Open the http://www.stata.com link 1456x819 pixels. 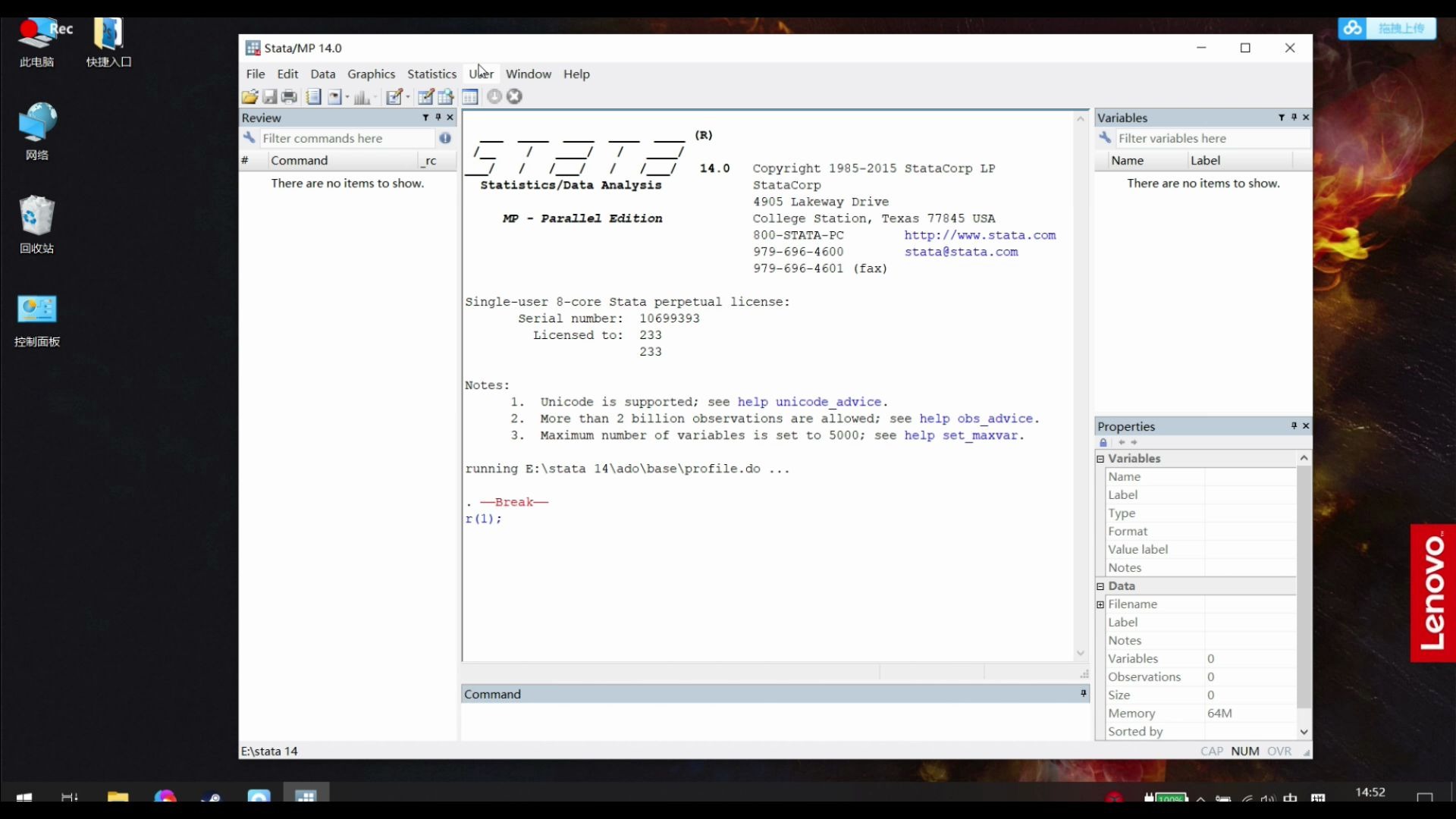point(980,235)
